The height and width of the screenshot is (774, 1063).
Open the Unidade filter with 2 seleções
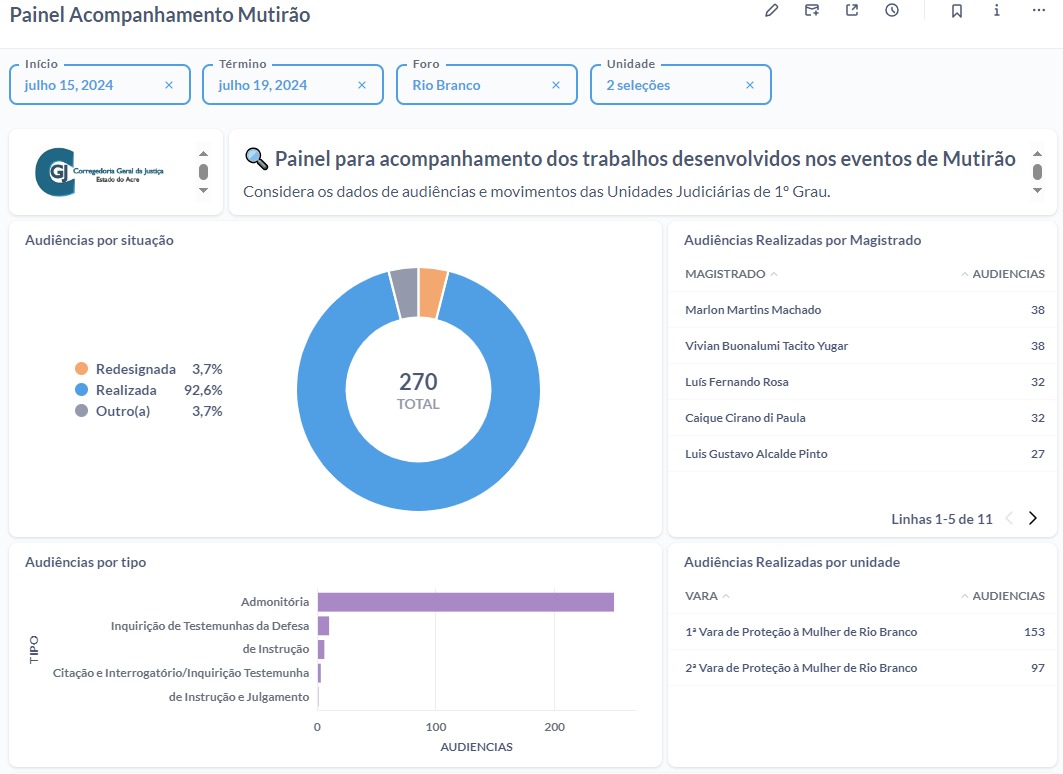670,85
